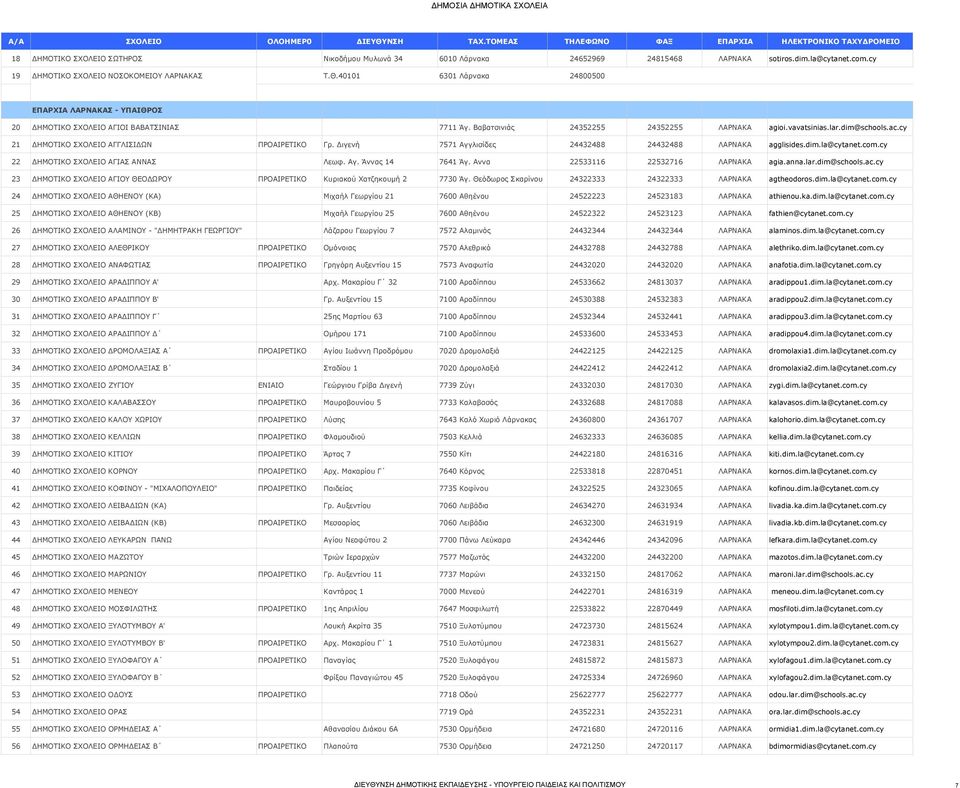The height and width of the screenshot is (788, 960).
Task: Click address Μεσσορίας
Action: click(342, 523)
